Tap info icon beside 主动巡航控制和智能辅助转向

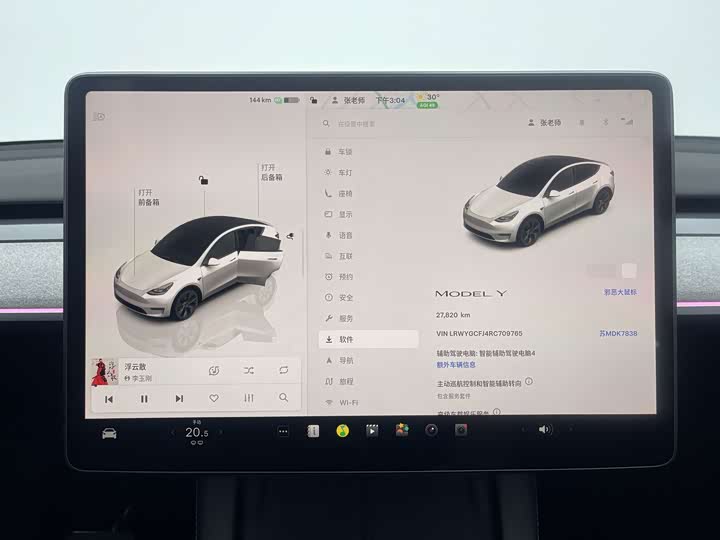click(x=529, y=381)
